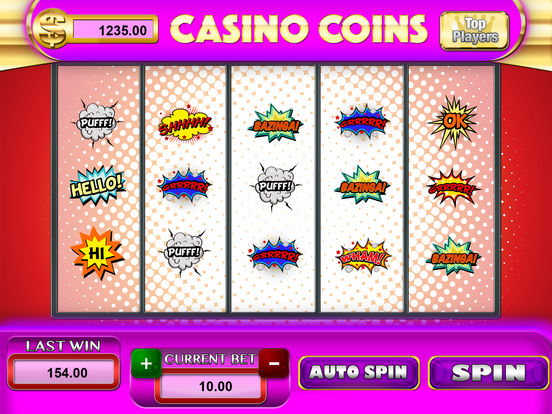Start AUTO SPIN mode
The height and width of the screenshot is (414, 552).
click(x=358, y=373)
